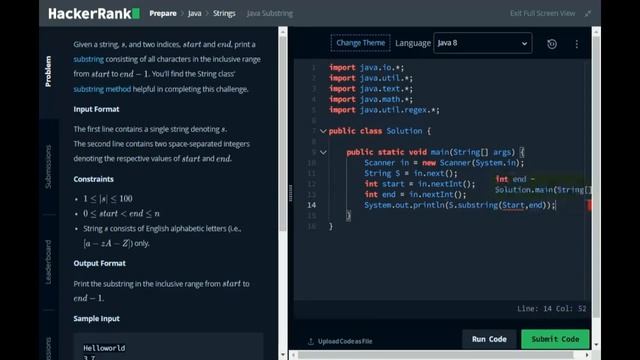The image size is (640, 360).
Task: Open the Strings breadcrumb
Action: tap(224, 13)
